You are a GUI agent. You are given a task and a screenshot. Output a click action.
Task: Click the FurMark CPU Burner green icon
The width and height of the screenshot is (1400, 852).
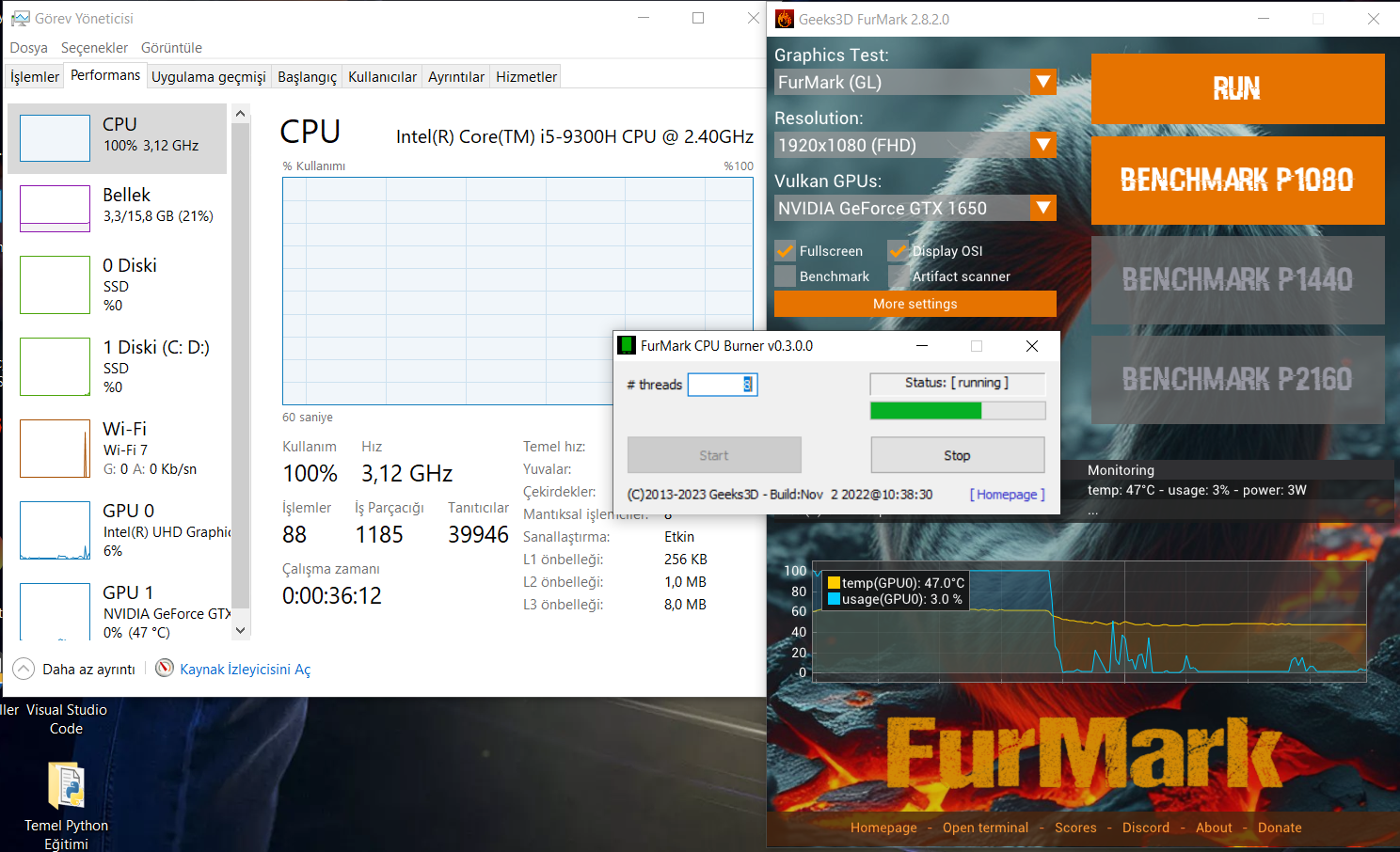[x=627, y=345]
